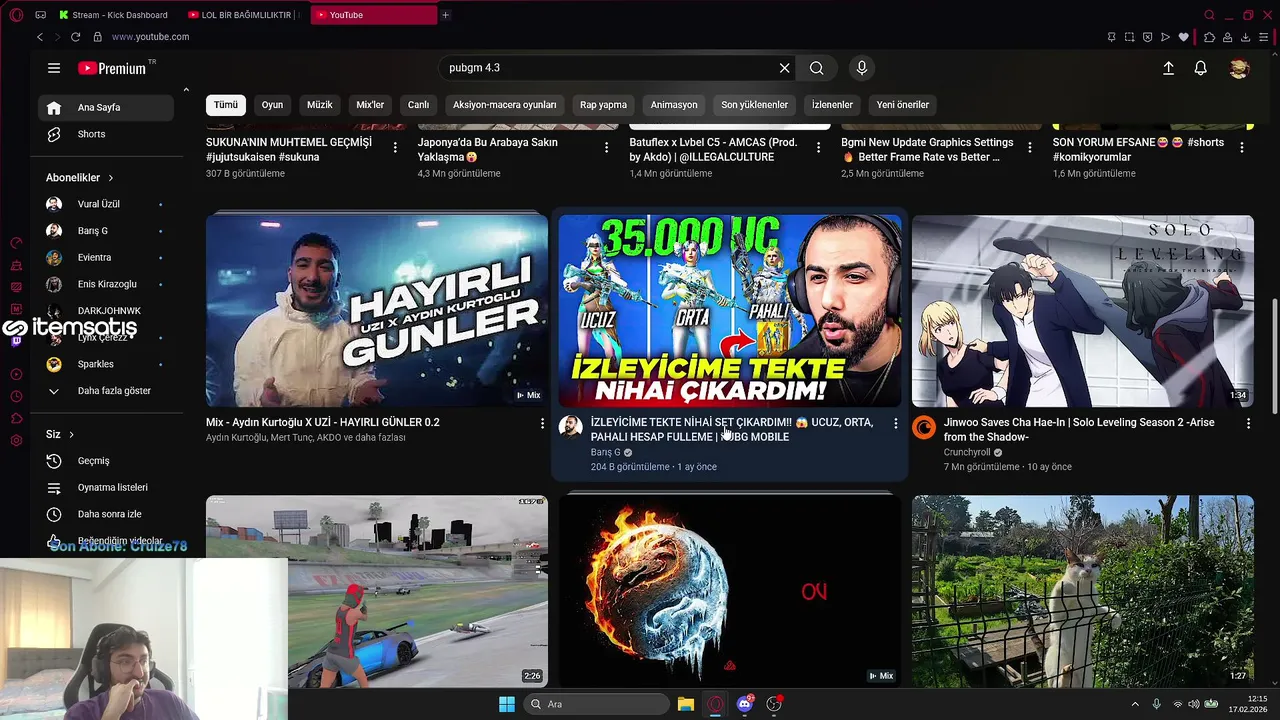Open Discord from the taskbar
The image size is (1280, 720).
coord(744,704)
